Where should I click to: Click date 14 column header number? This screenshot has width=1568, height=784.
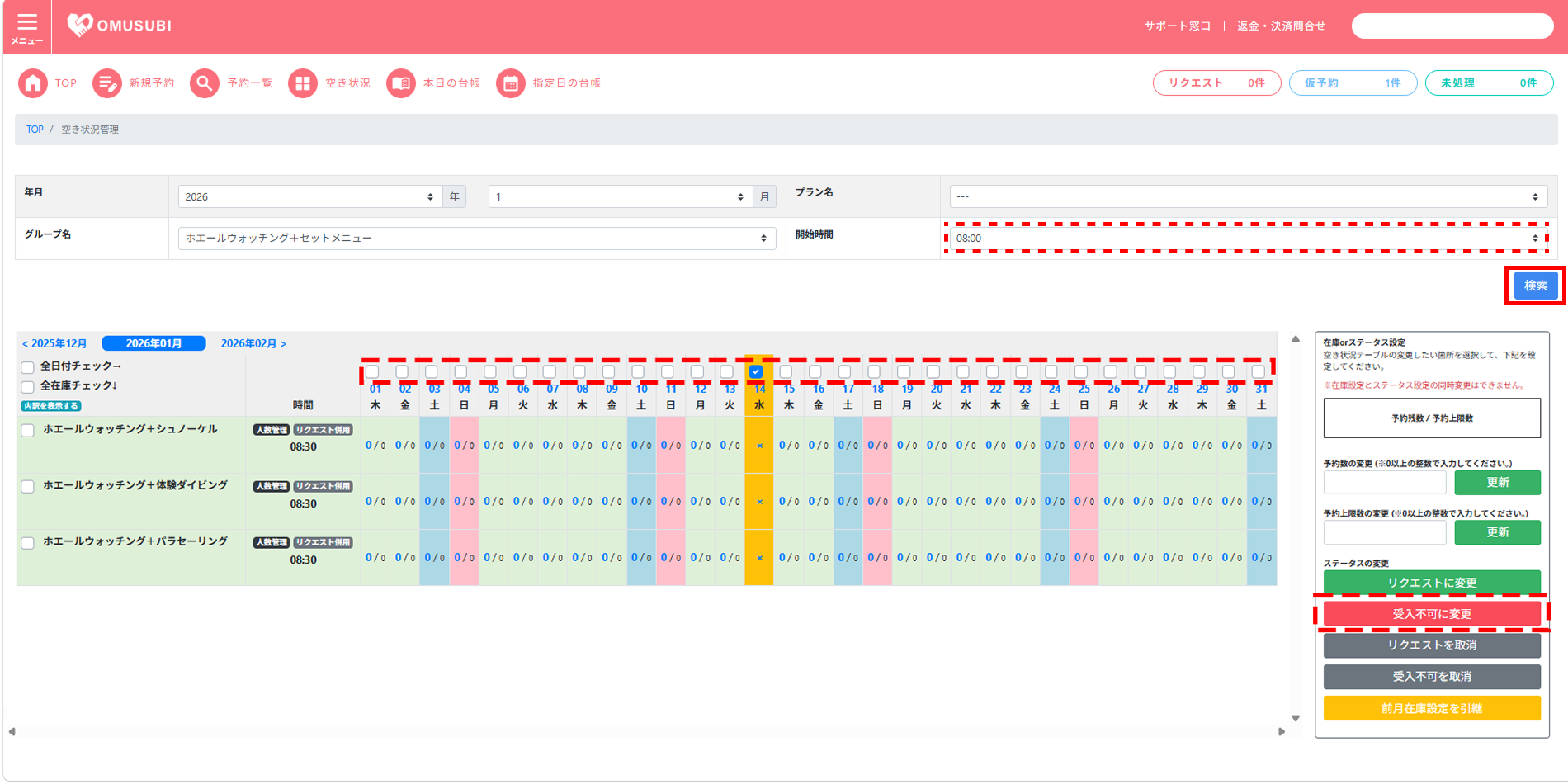tap(759, 390)
